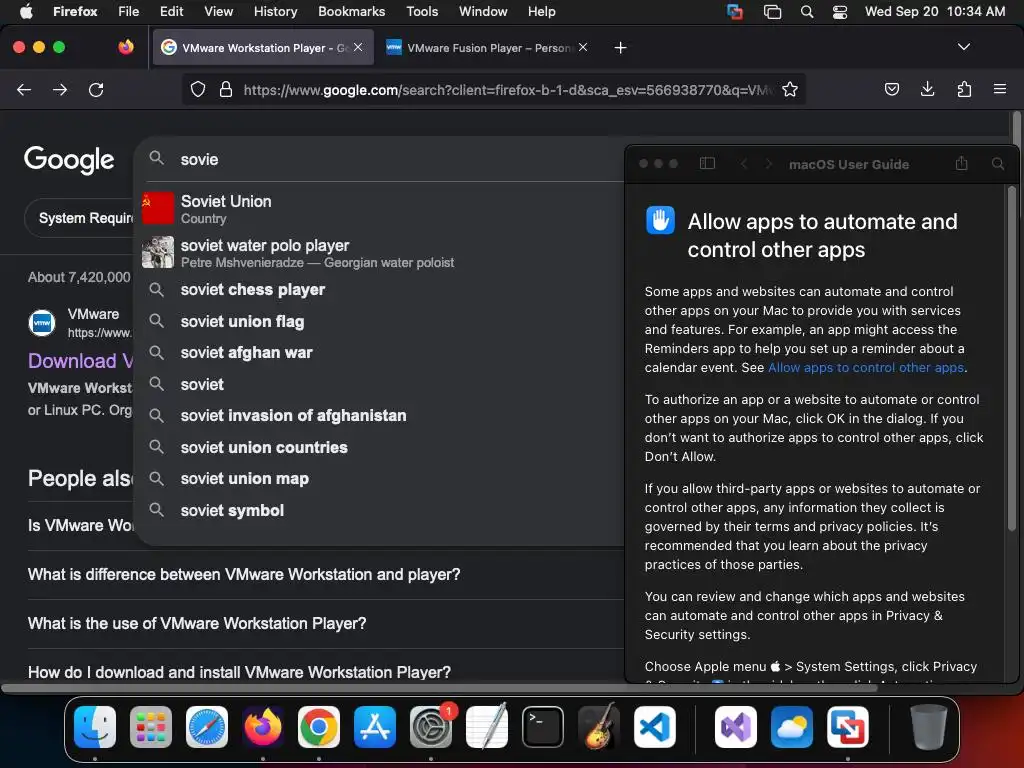Expand the 'Is VMware Wo...' question
The height and width of the screenshot is (768, 1024).
pyautogui.click(x=80, y=526)
